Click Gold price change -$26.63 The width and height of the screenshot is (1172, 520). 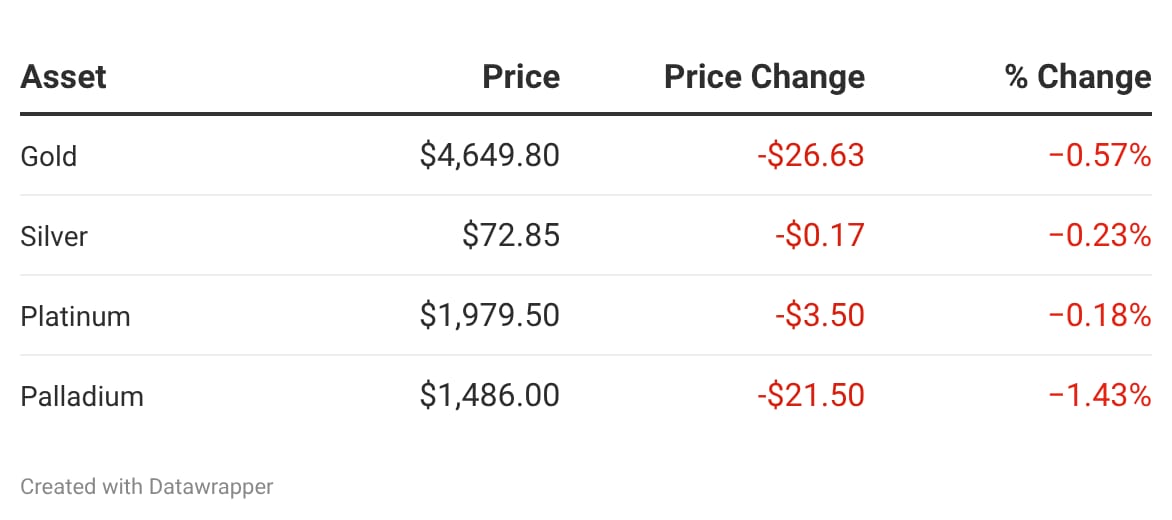click(810, 156)
